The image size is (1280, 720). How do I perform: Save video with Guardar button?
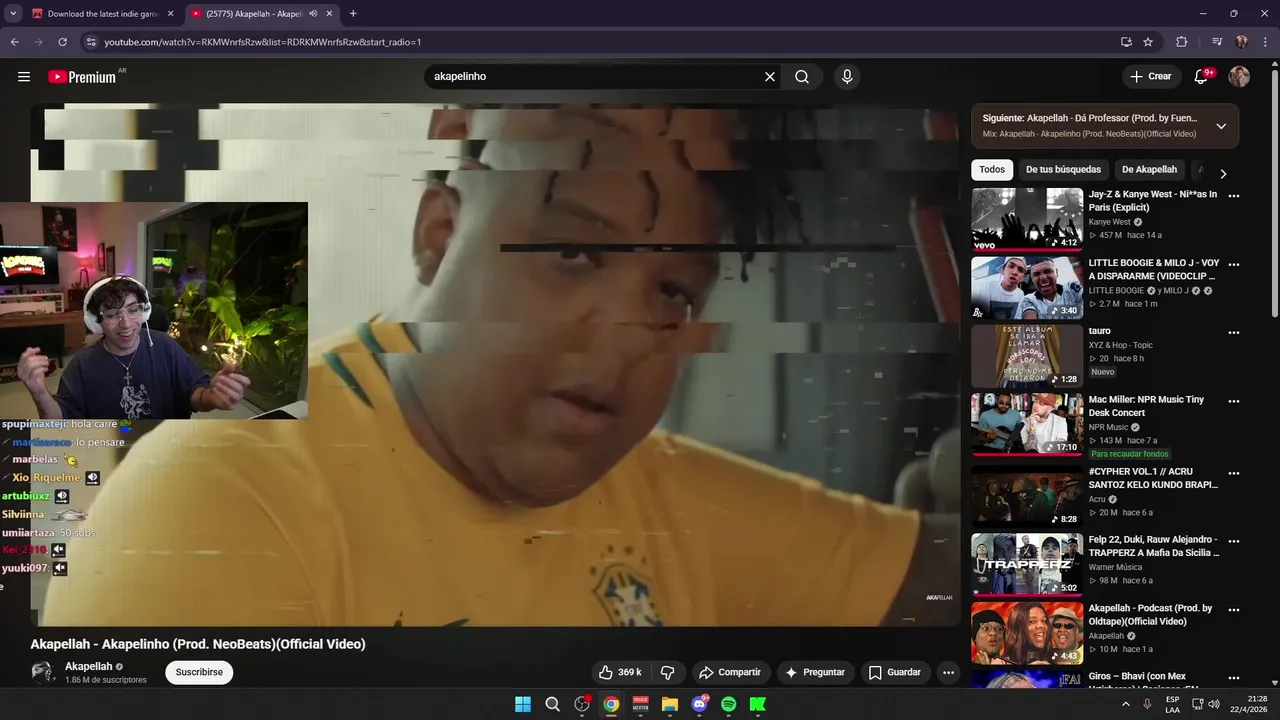(894, 672)
